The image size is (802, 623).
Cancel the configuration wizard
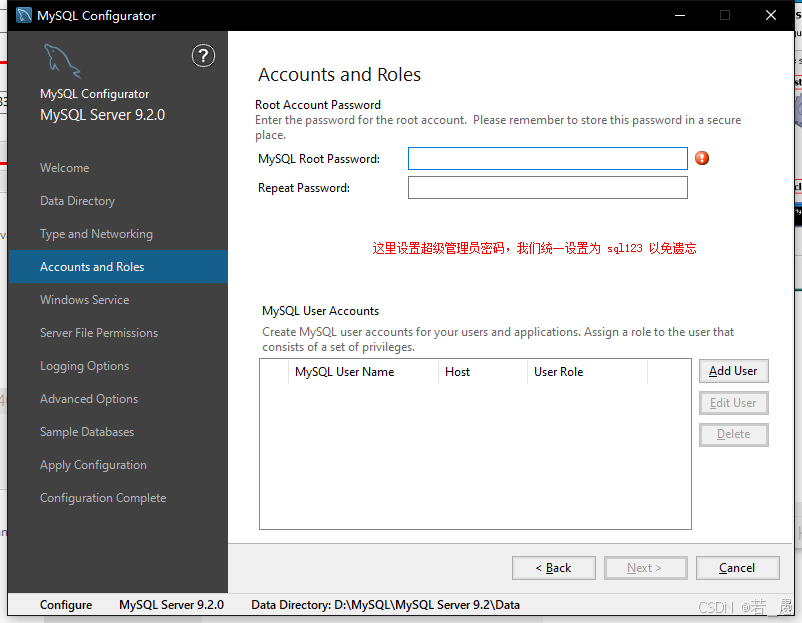click(738, 568)
